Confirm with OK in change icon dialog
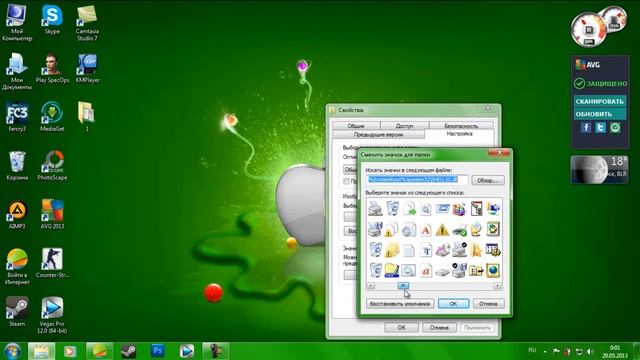The height and width of the screenshot is (360, 640). 453,304
